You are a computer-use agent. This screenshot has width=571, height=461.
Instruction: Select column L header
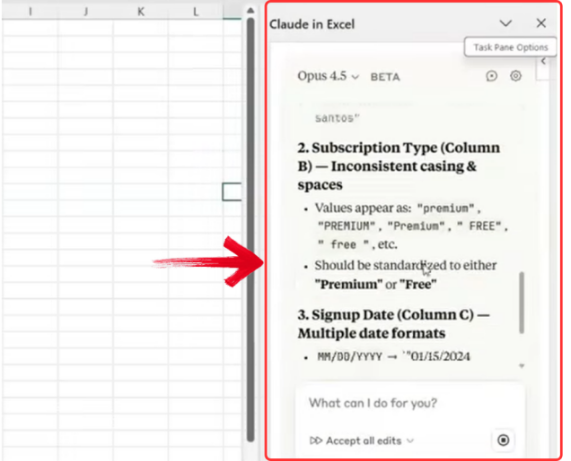click(196, 12)
